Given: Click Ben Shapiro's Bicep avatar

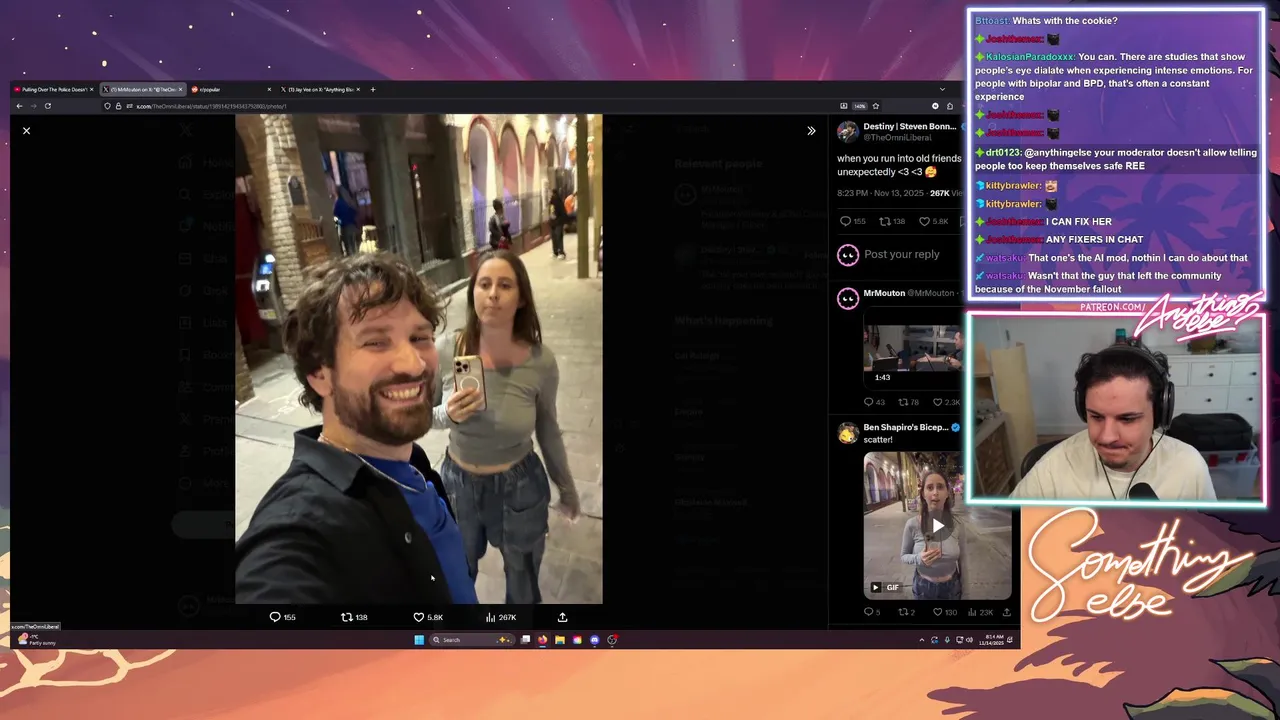Looking at the screenshot, I should click(x=848, y=433).
